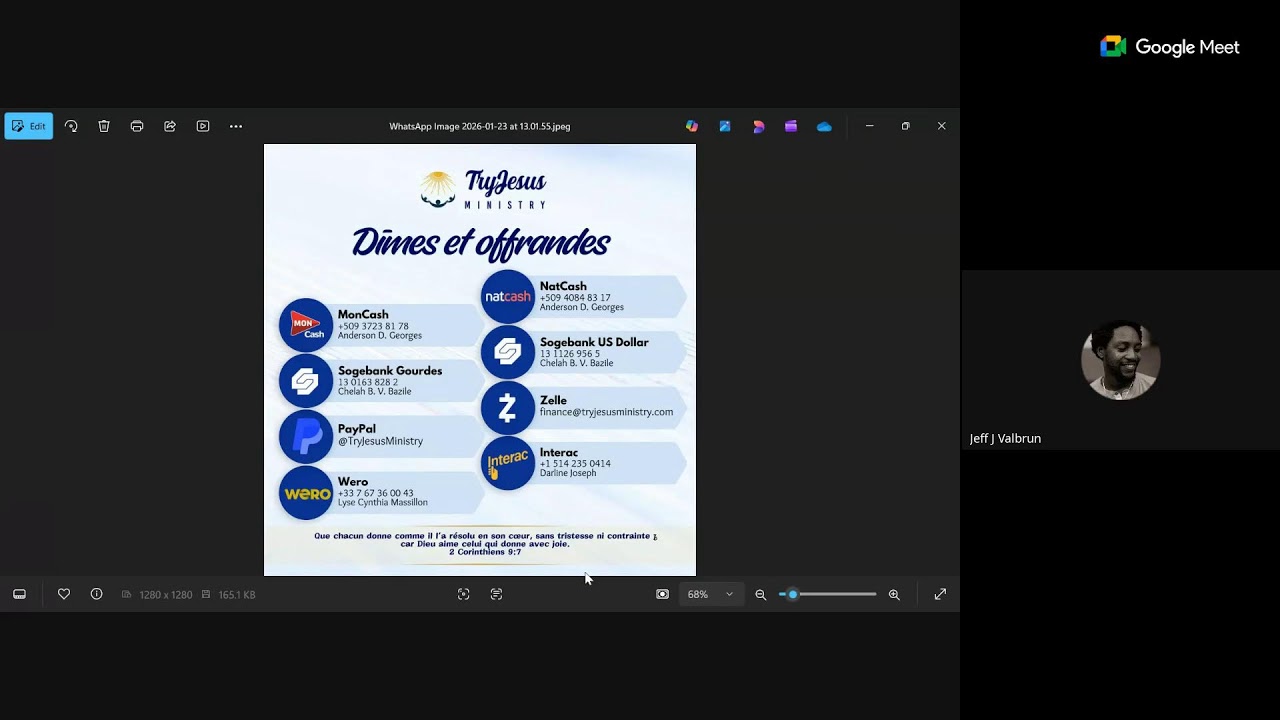Mark image as favorite with heart icon

coord(64,594)
